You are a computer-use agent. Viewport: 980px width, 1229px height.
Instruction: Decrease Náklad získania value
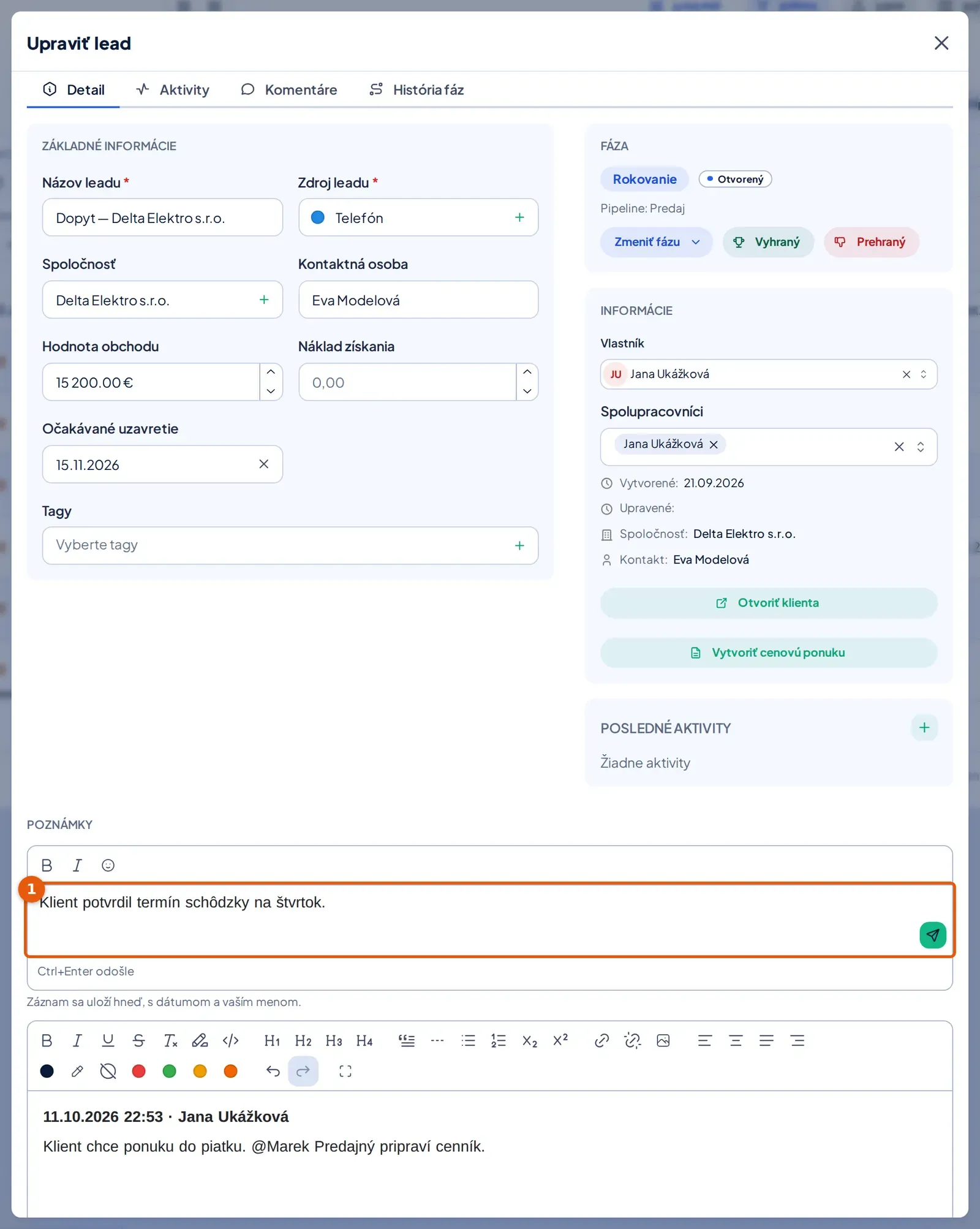527,391
